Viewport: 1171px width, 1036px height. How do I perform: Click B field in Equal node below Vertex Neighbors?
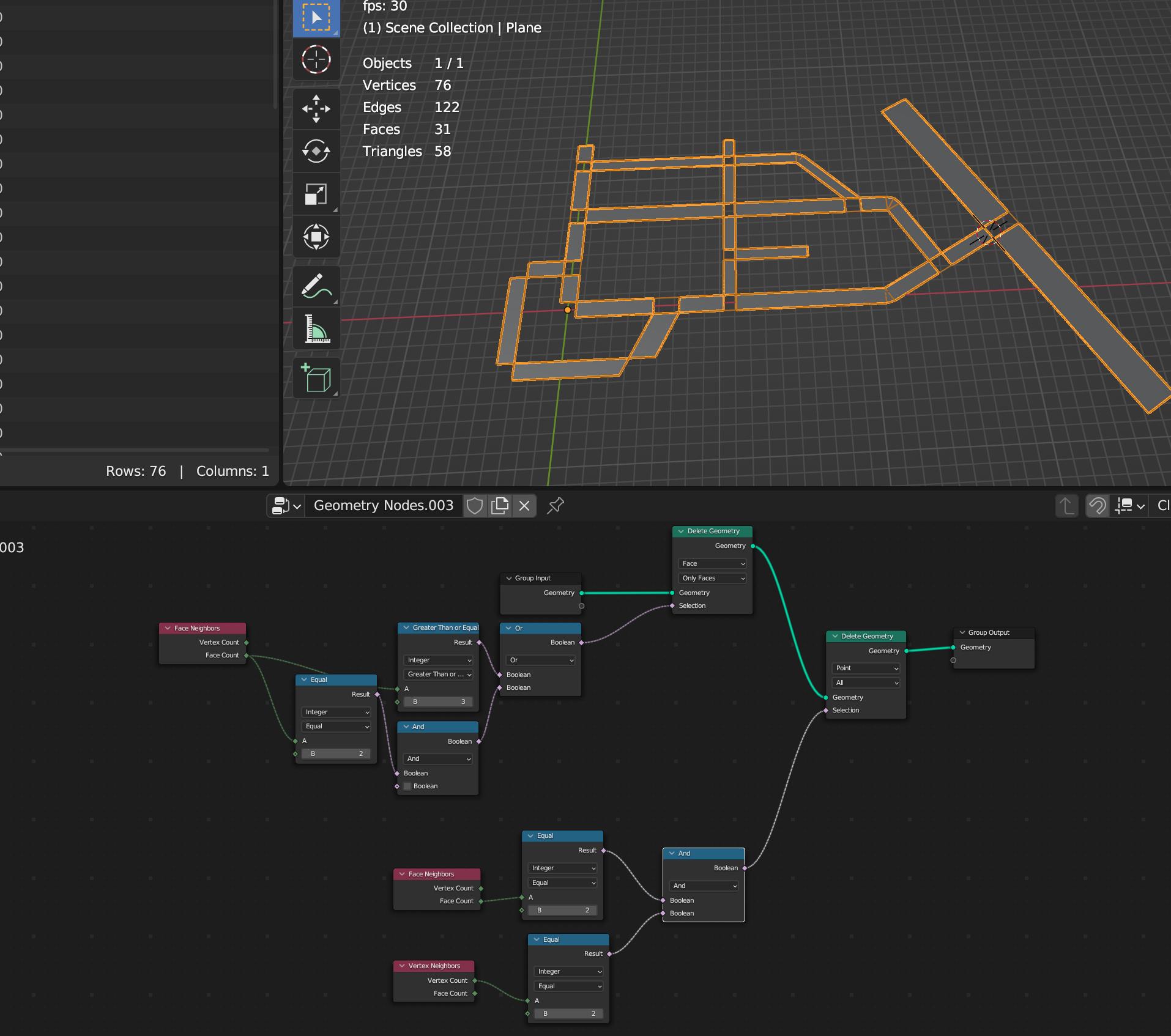pos(568,1013)
